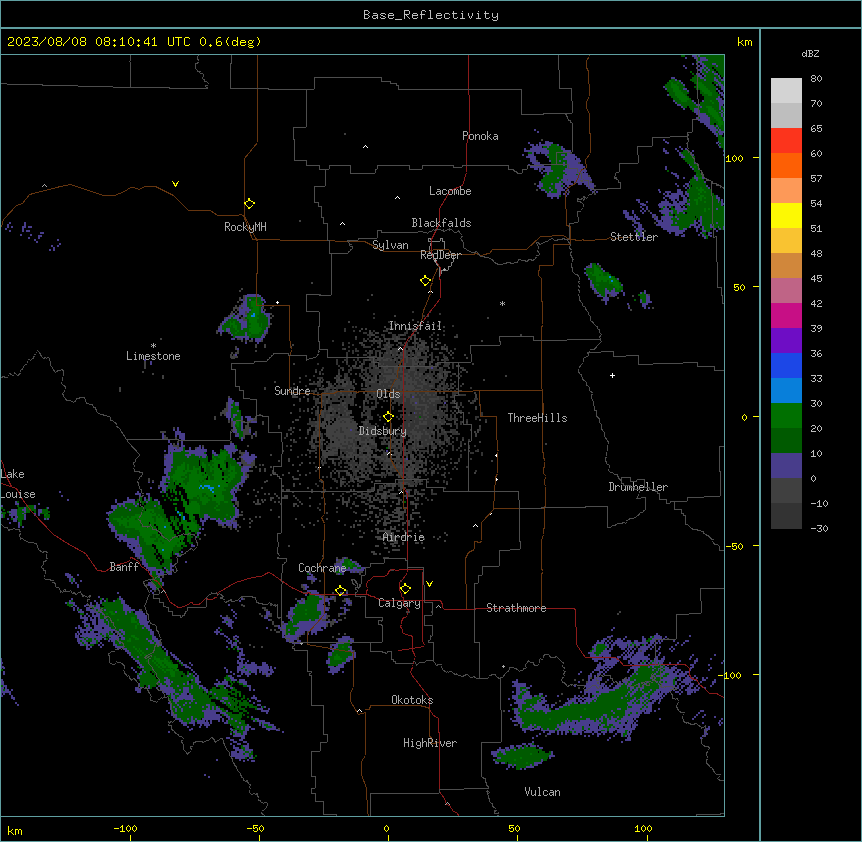Click the Olds town label

pos(388,394)
